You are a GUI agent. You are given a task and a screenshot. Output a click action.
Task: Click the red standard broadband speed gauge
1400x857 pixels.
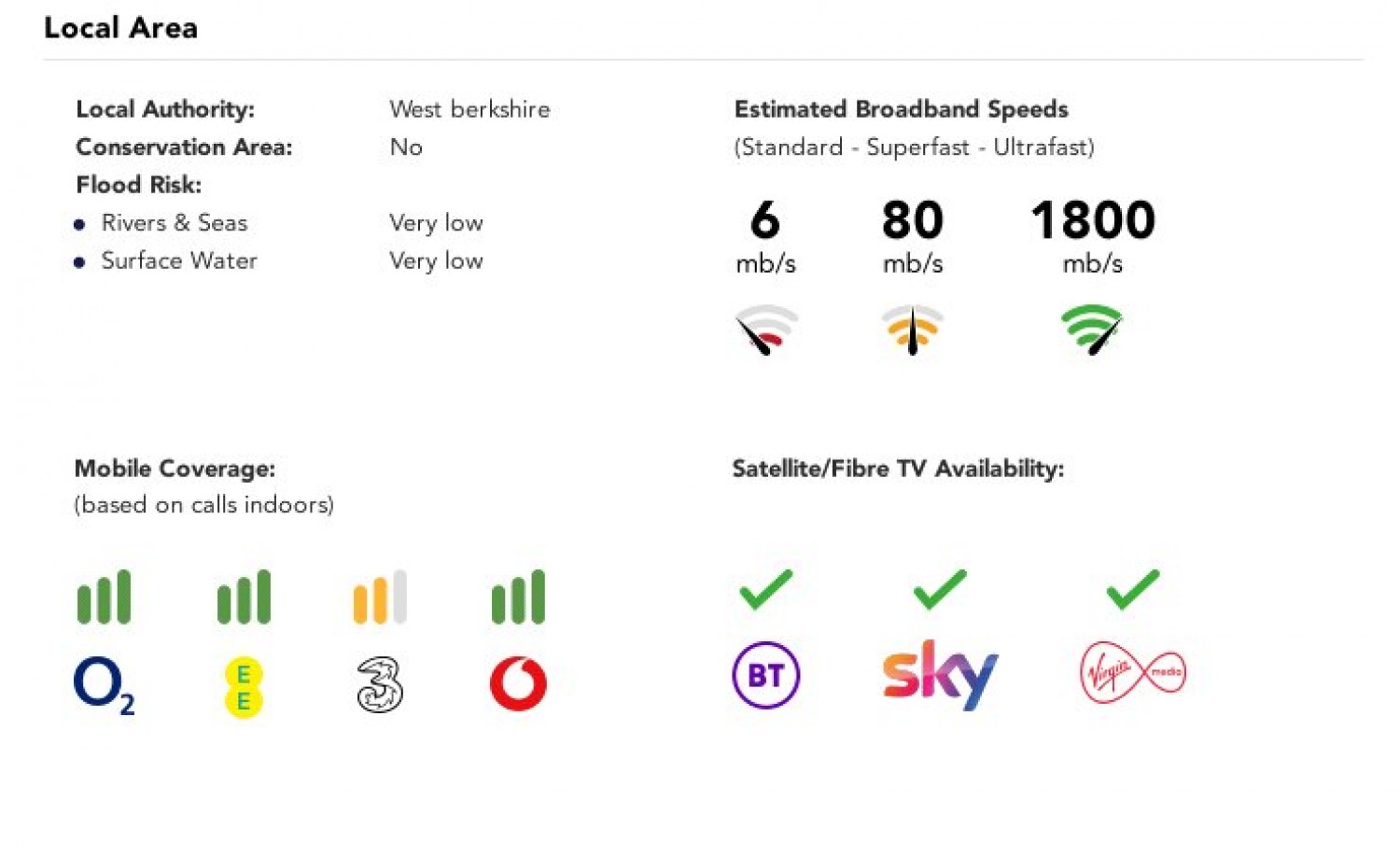click(x=766, y=330)
